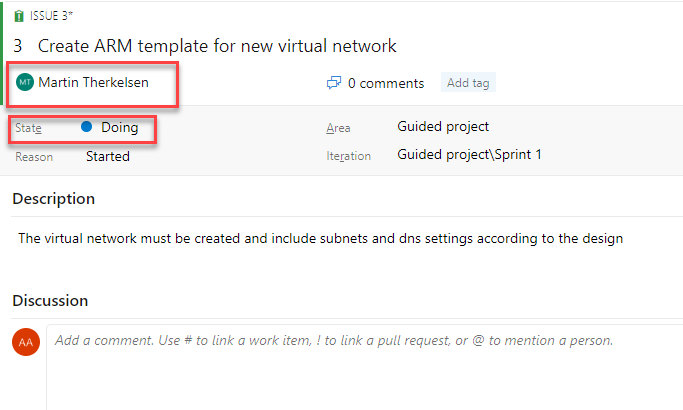Click the Discussion section heading
The height and width of the screenshot is (410, 683).
point(50,301)
